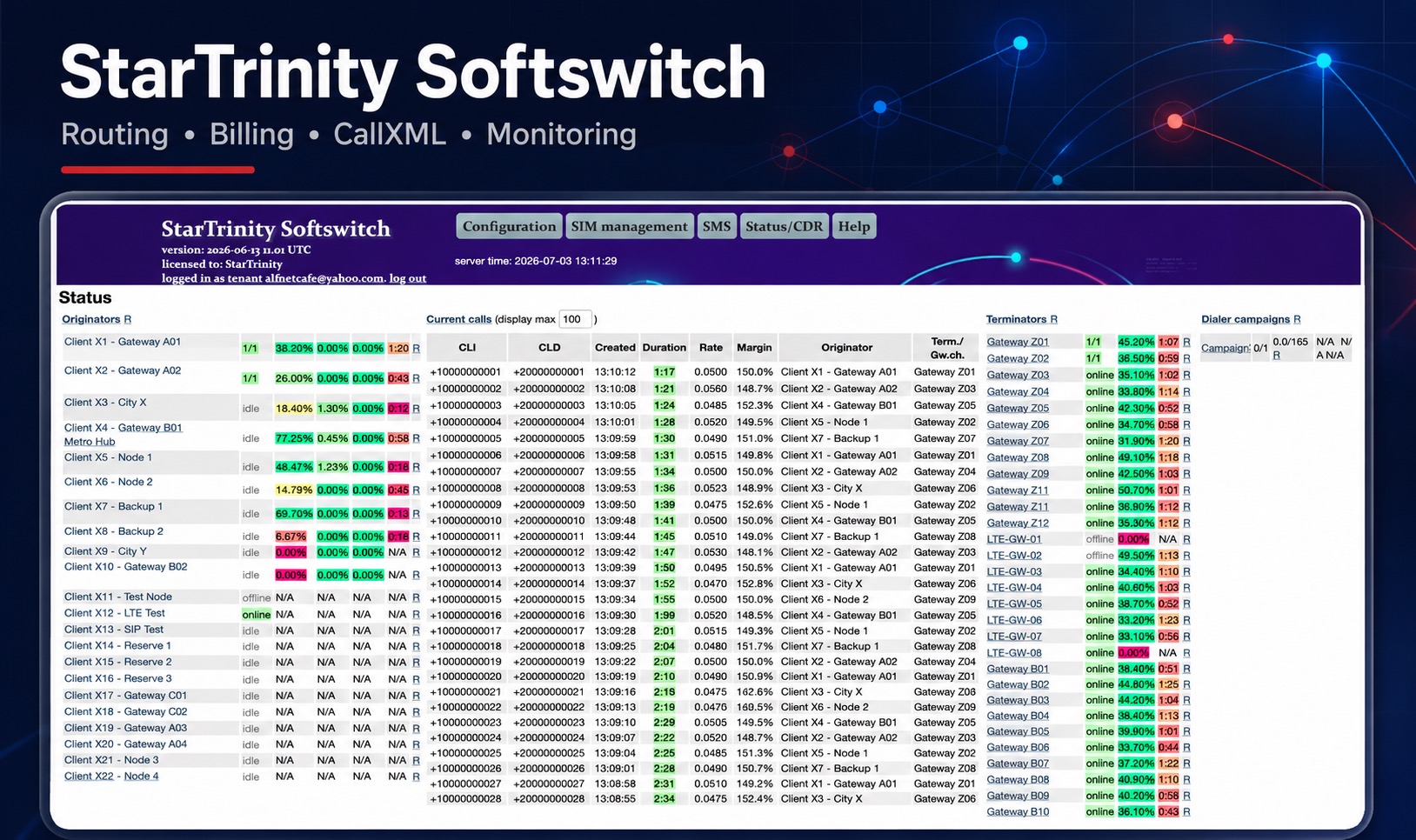This screenshot has height=840, width=1416.
Task: Open Gateway Z04 in Terminators list
Action: click(x=1018, y=391)
